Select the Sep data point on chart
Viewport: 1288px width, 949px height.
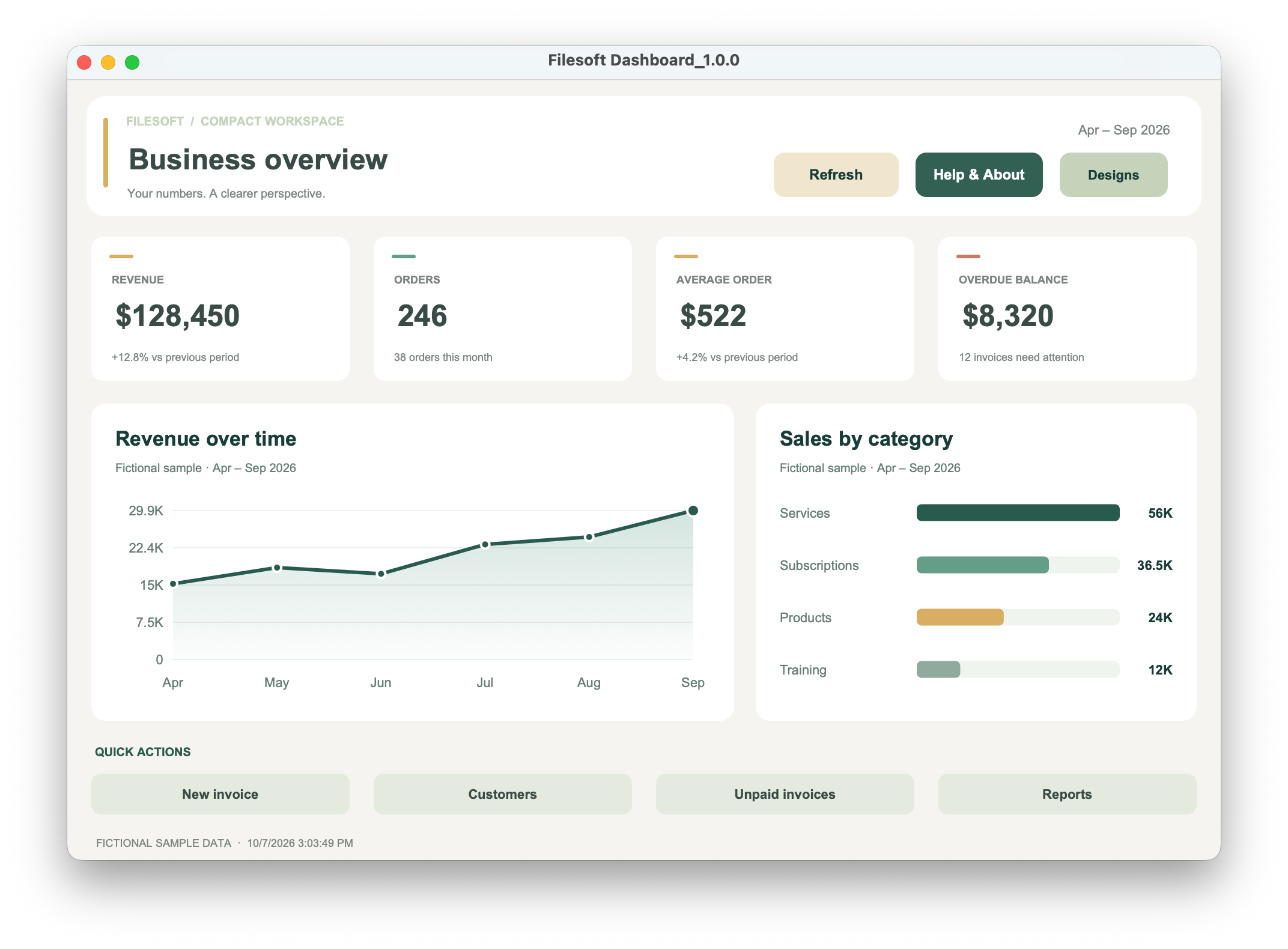pos(693,511)
